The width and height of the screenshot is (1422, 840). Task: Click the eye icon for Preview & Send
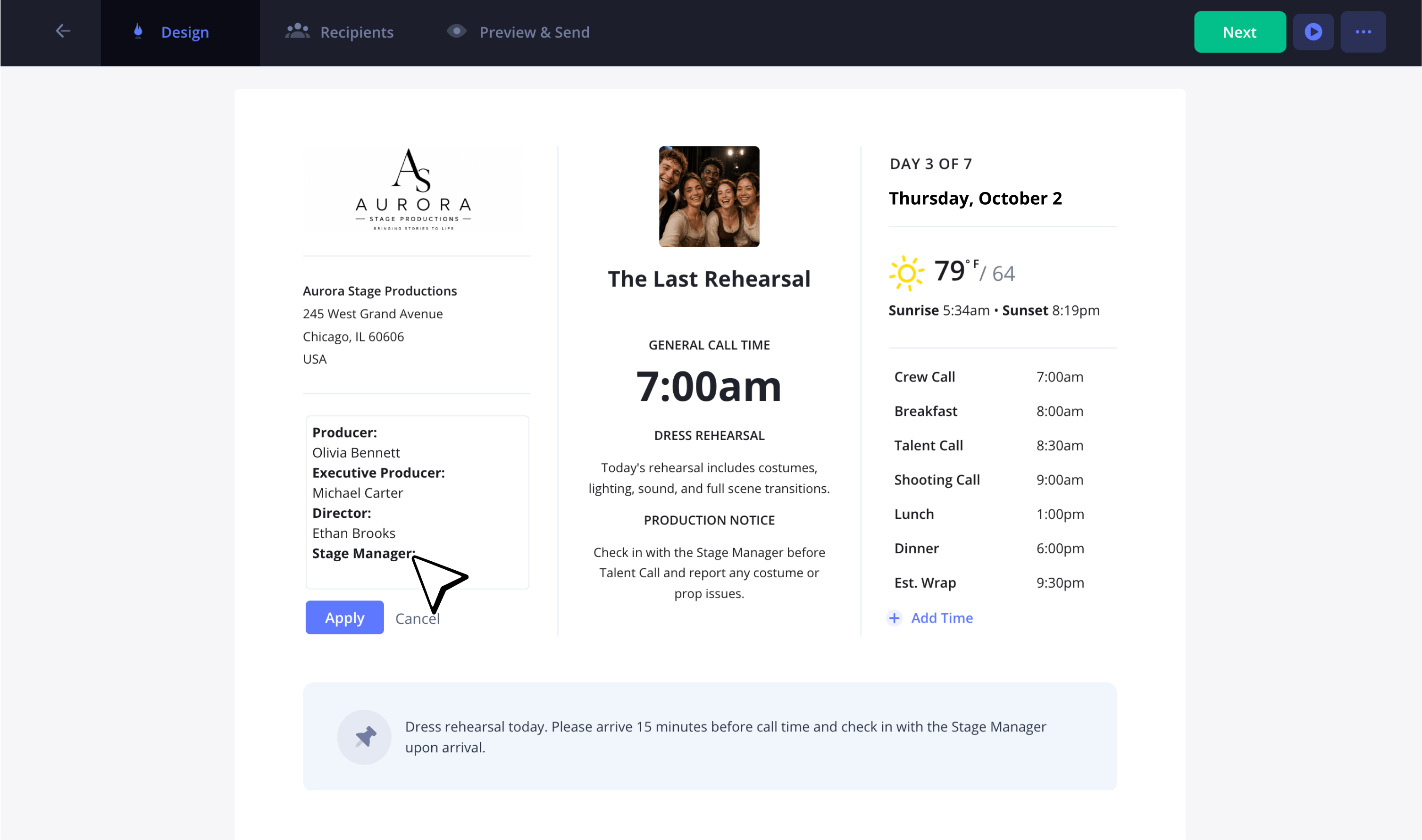click(456, 31)
